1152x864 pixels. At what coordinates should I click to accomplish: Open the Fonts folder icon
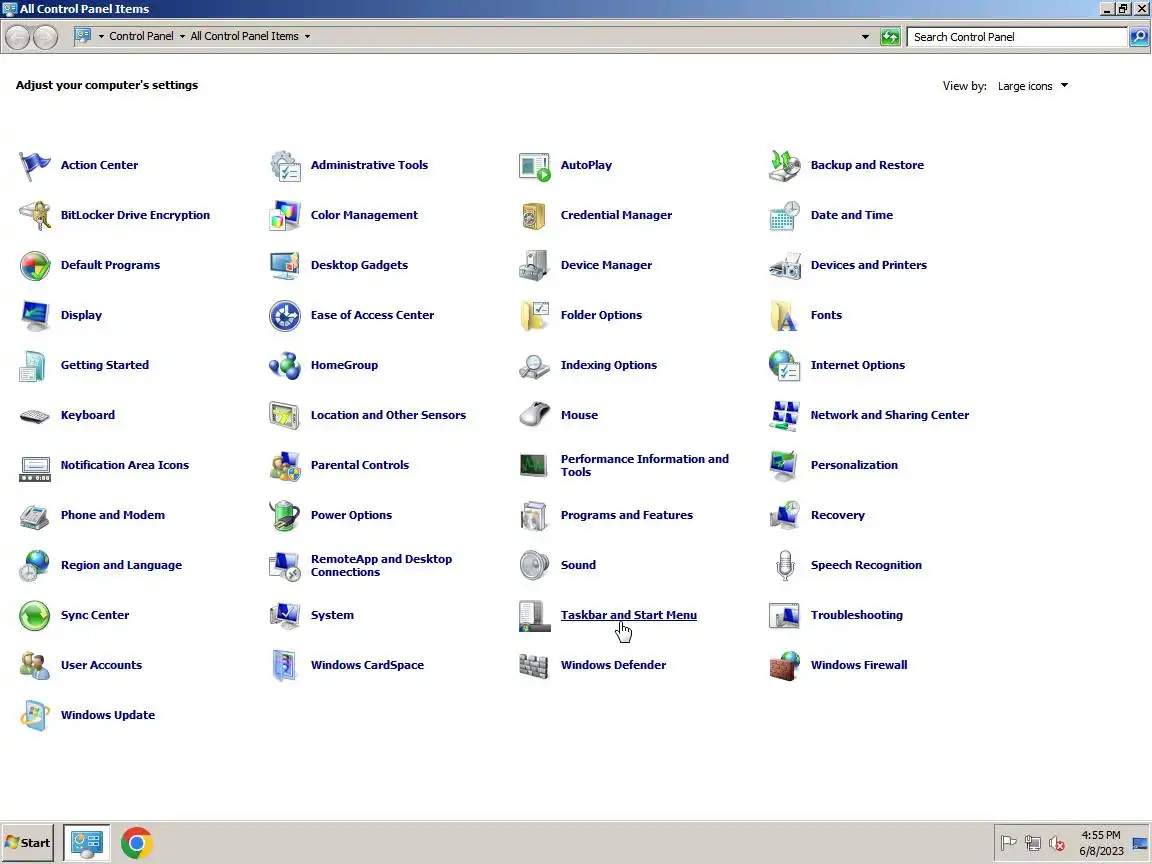(785, 315)
